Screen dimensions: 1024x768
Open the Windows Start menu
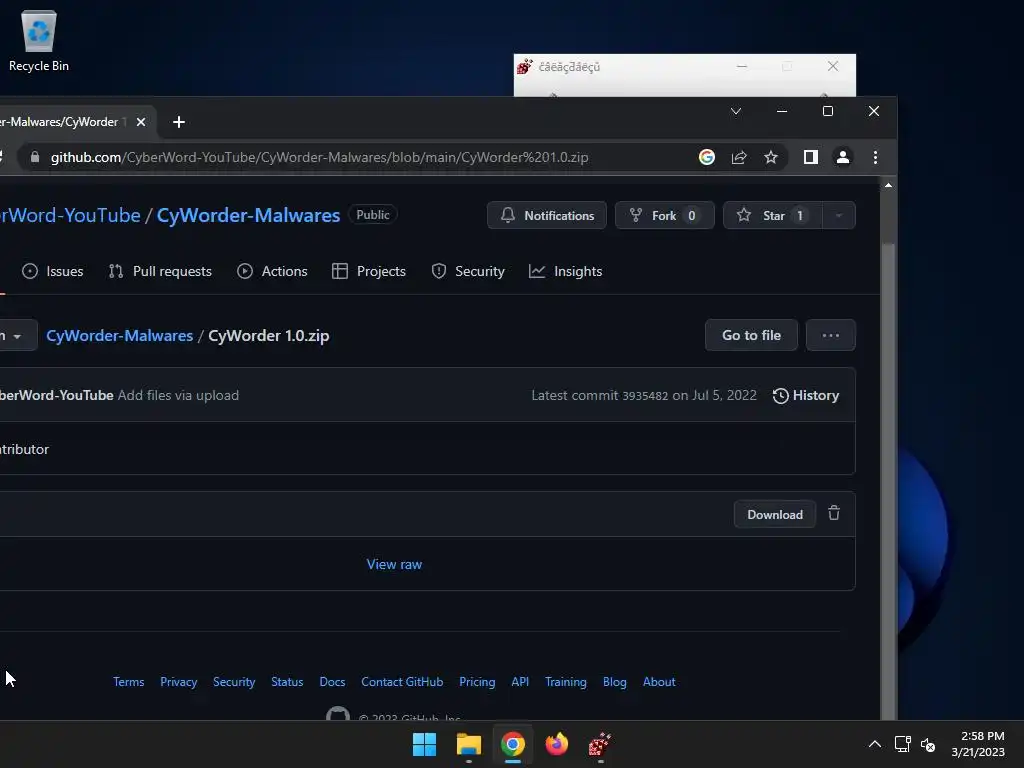click(x=424, y=744)
